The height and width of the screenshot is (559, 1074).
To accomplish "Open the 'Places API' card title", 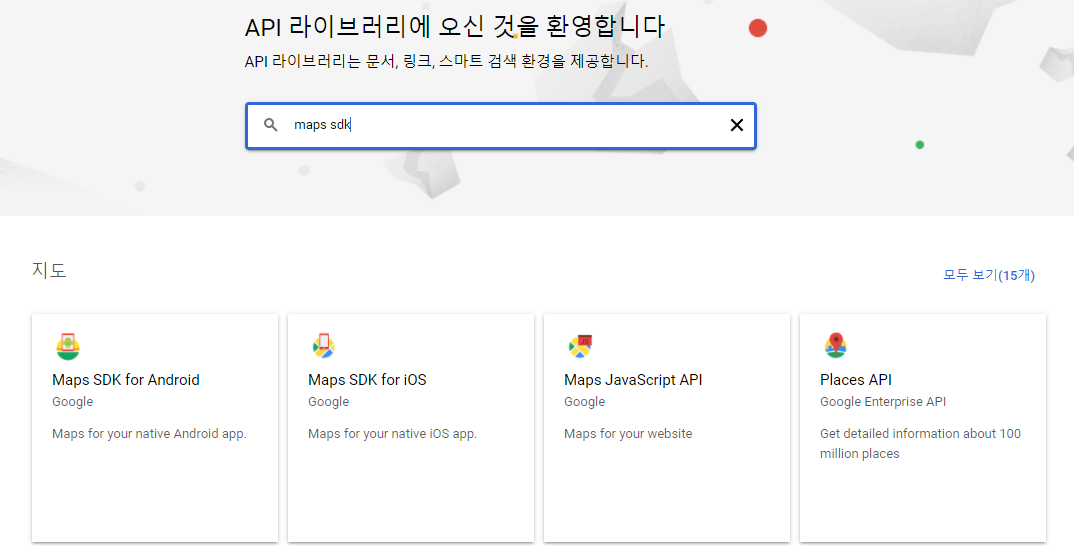I will tap(856, 380).
